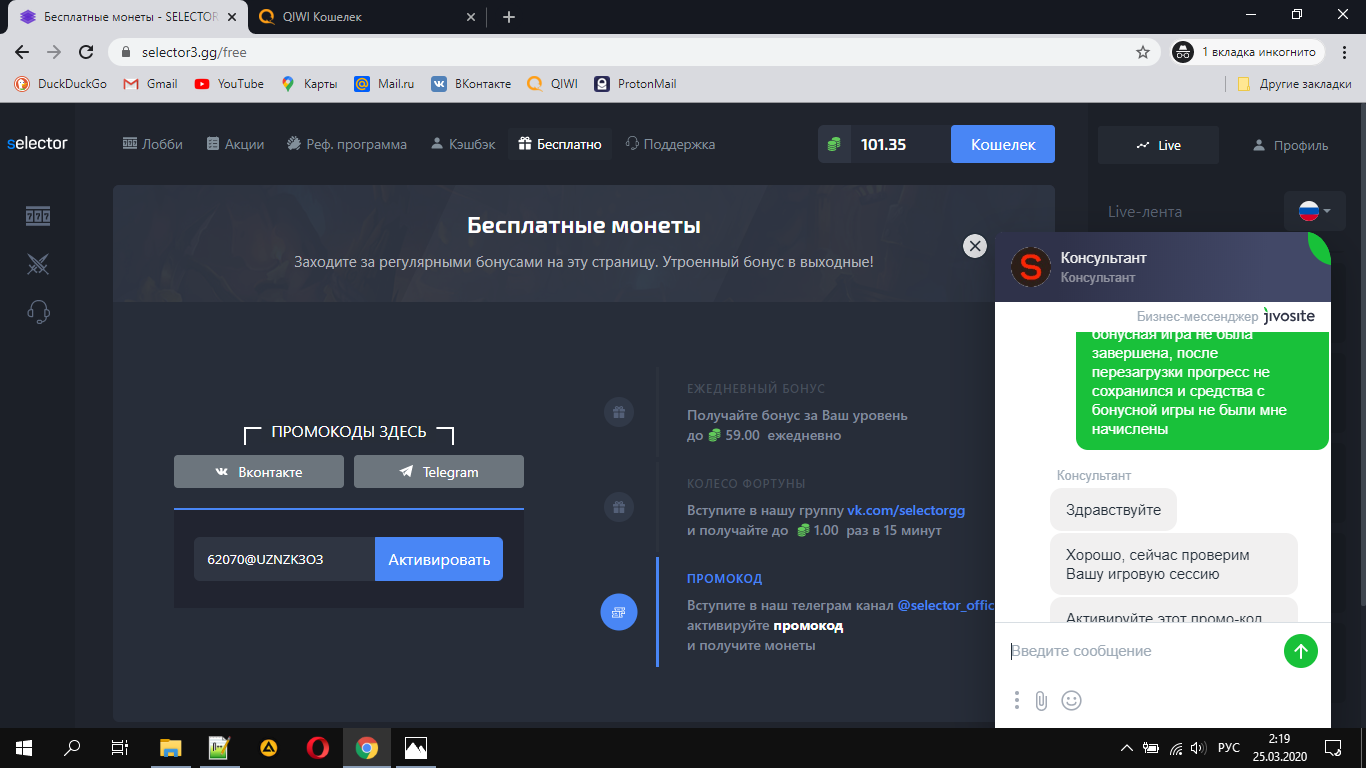Screen dimensions: 1366x768
Task: Click the balance value 101.35
Action: point(884,145)
